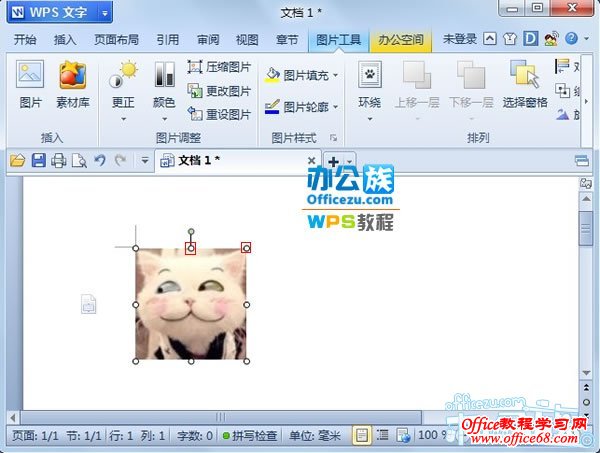Open the 审阅 tab
The image size is (600, 453).
(x=208, y=39)
